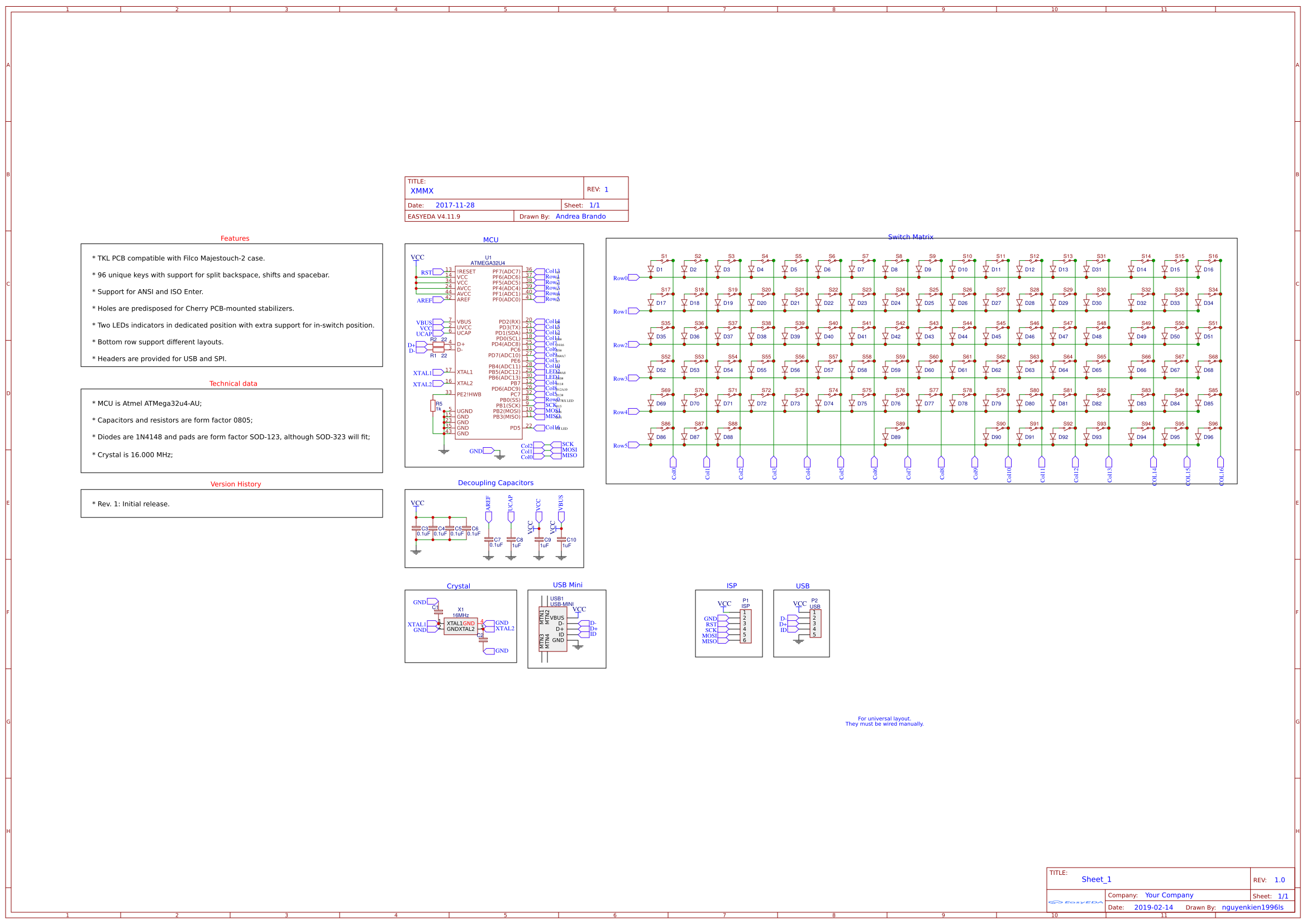
Task: Click the Decoupling Capacitors section heading
Action: coord(495,483)
